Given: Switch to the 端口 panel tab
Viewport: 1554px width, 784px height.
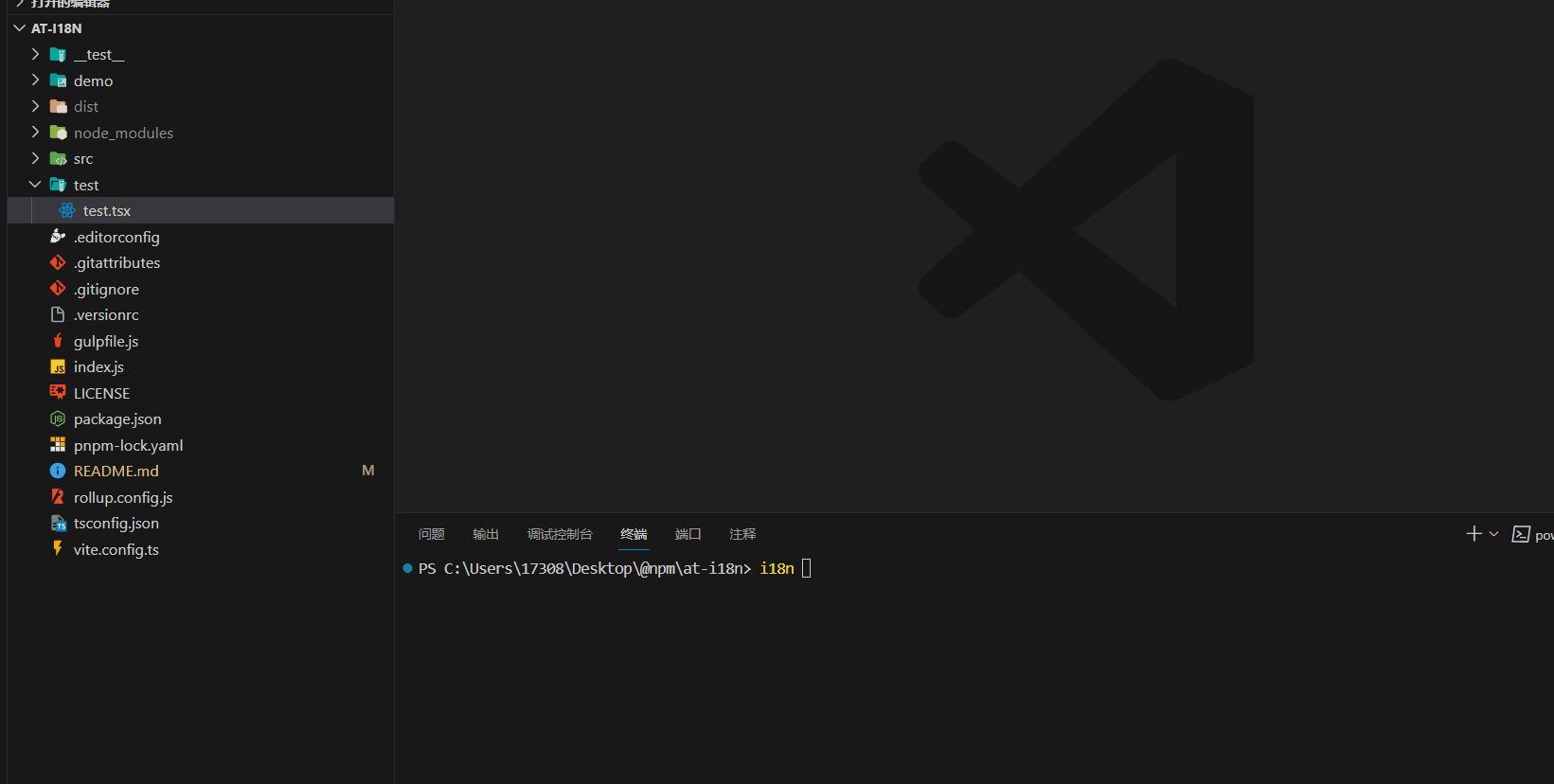Looking at the screenshot, I should pyautogui.click(x=688, y=534).
